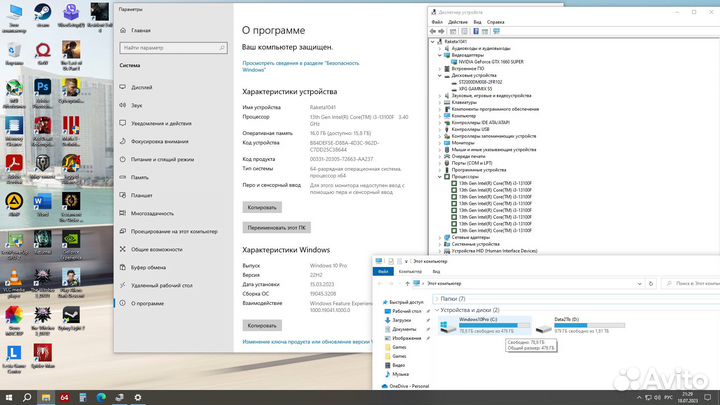Open the Компьютер ribbon tab in File Explorer
The image size is (720, 405).
[x=410, y=271]
